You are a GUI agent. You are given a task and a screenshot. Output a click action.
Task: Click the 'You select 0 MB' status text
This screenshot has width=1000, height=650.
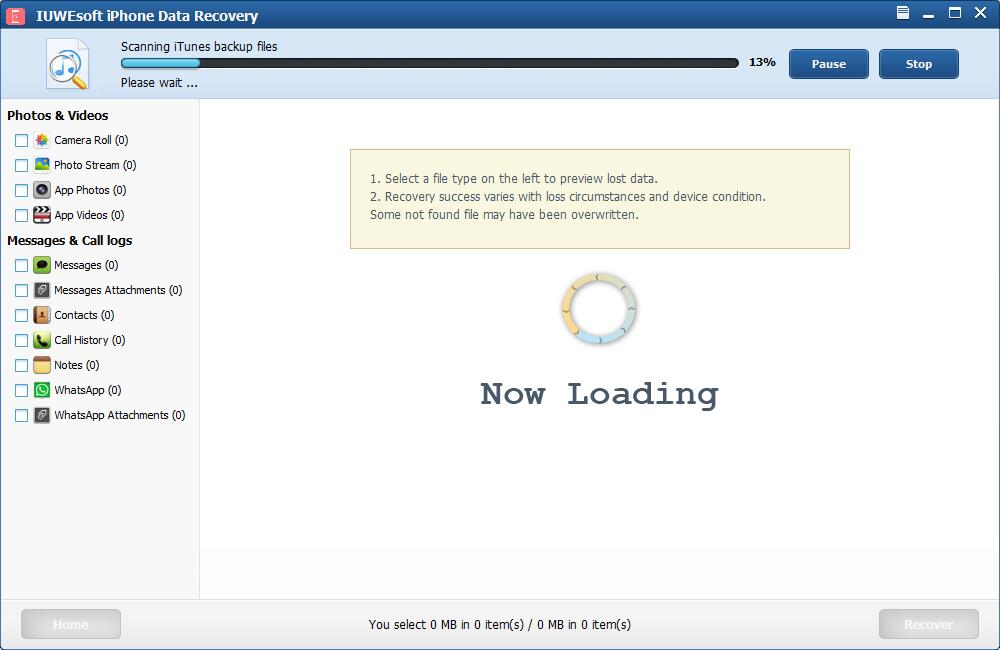[x=500, y=624]
